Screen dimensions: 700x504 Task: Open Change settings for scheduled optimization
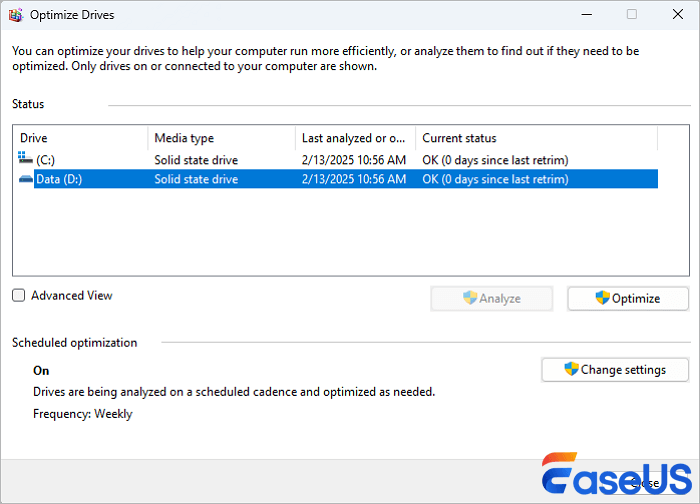point(615,370)
